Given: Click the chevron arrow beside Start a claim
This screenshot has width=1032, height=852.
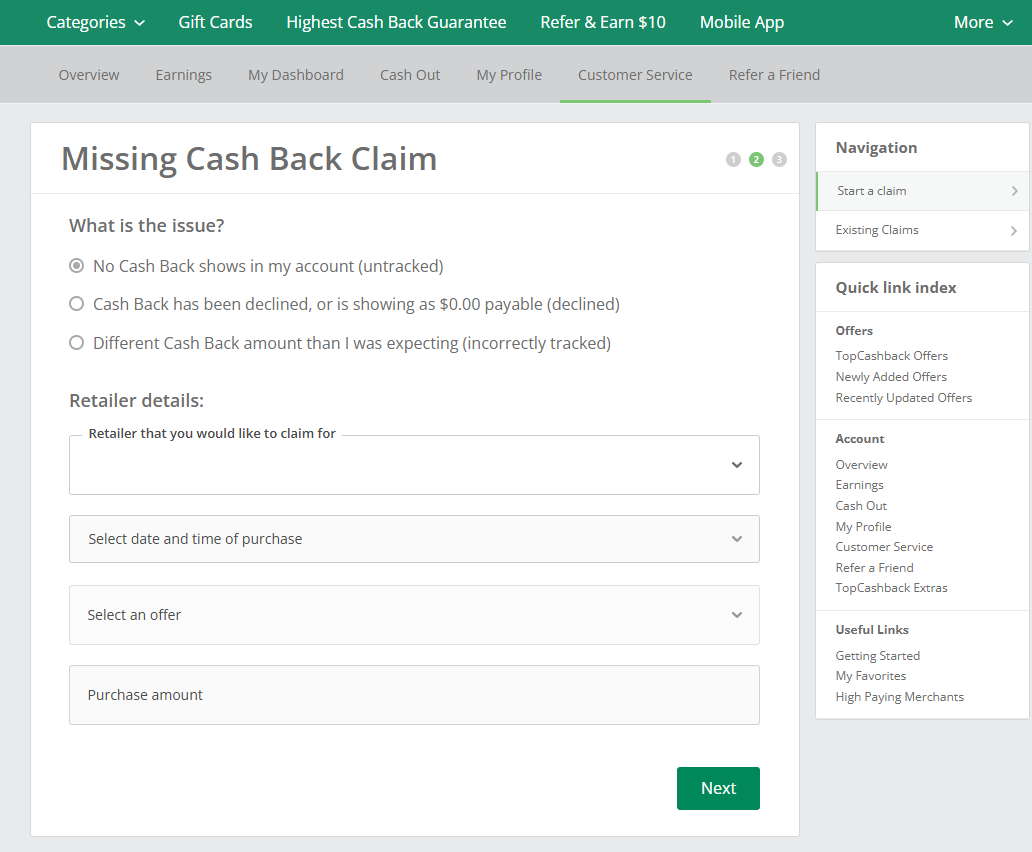Looking at the screenshot, I should (1014, 191).
